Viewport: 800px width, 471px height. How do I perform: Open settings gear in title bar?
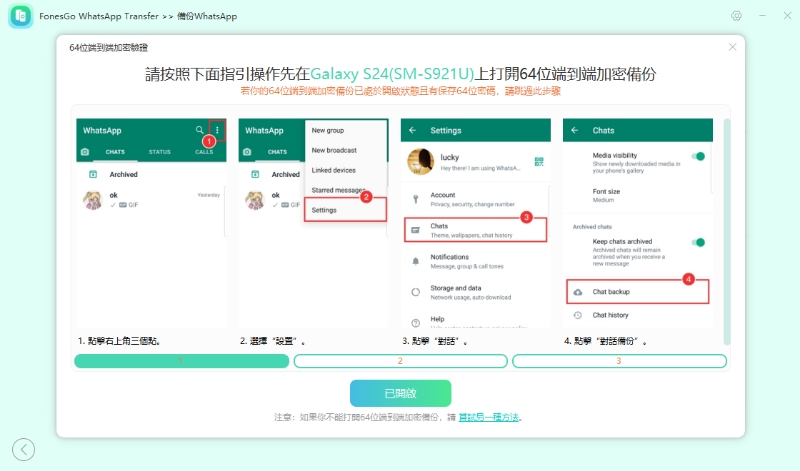pyautogui.click(x=737, y=16)
